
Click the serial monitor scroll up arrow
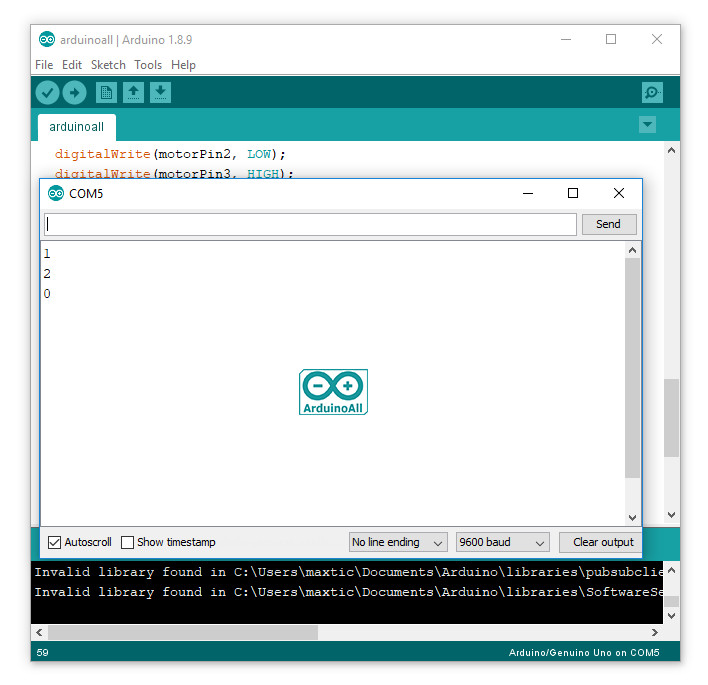pos(632,250)
